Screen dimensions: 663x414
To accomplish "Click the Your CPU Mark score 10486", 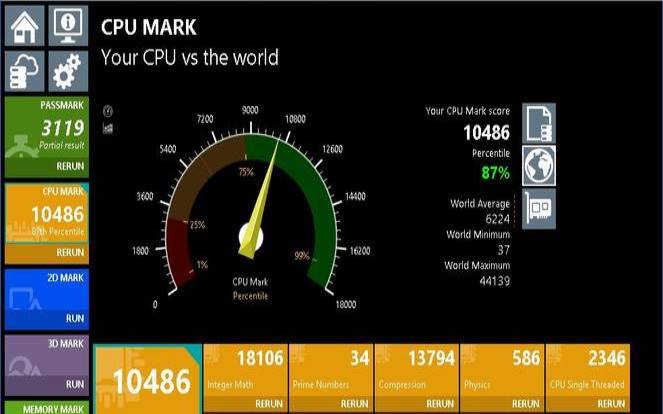I will pyautogui.click(x=487, y=133).
